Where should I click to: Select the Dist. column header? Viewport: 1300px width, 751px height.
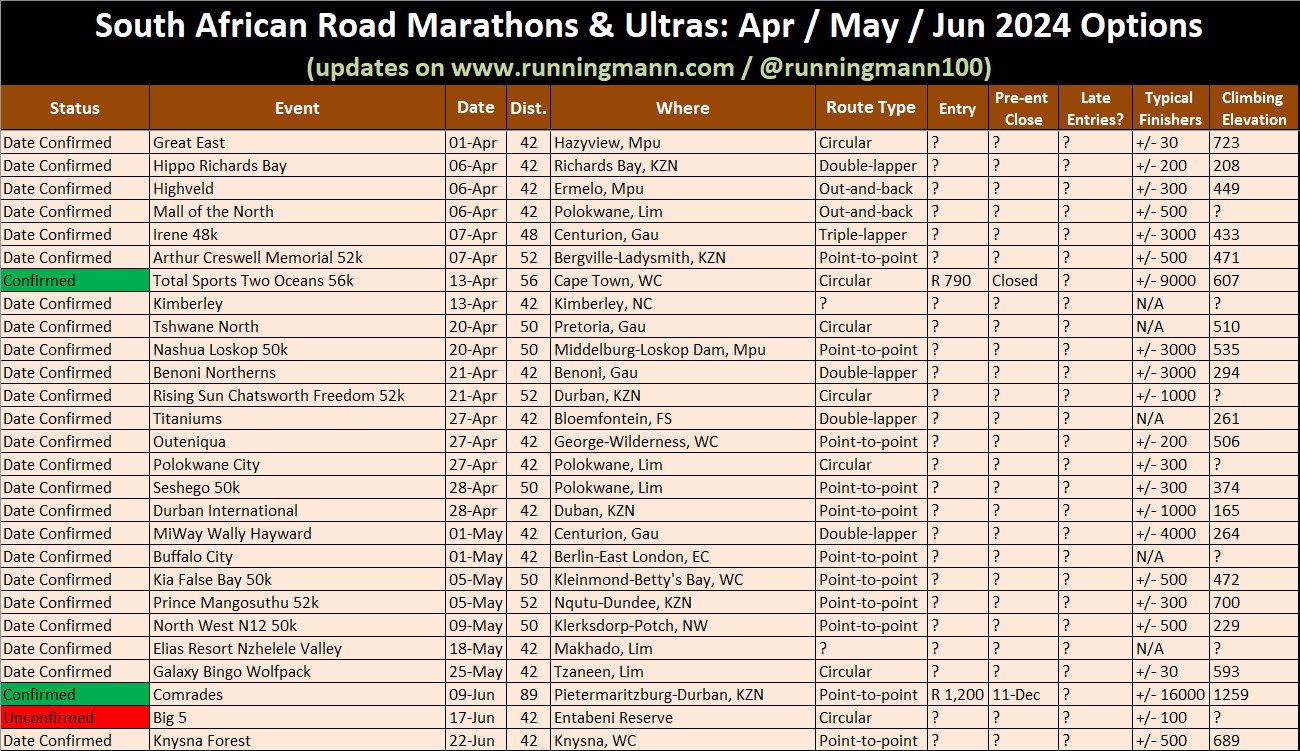pos(527,108)
